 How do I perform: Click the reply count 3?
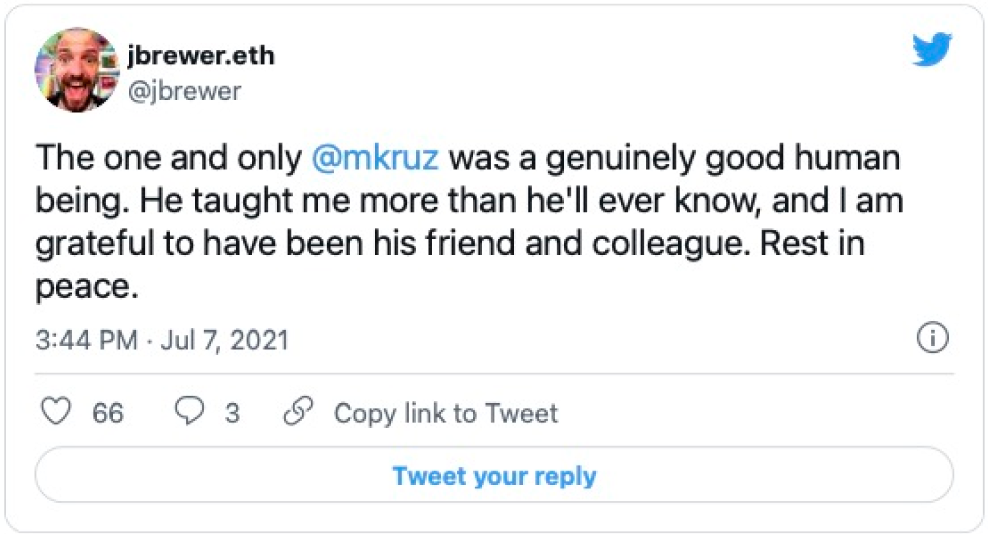coord(232,413)
